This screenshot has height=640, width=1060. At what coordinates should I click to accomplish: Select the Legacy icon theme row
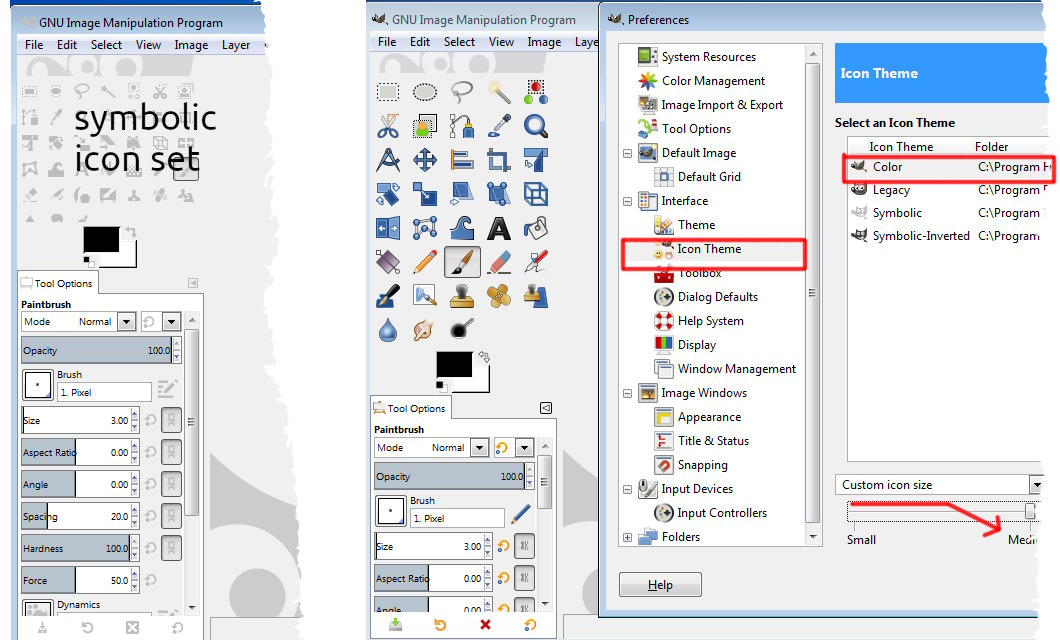[946, 190]
